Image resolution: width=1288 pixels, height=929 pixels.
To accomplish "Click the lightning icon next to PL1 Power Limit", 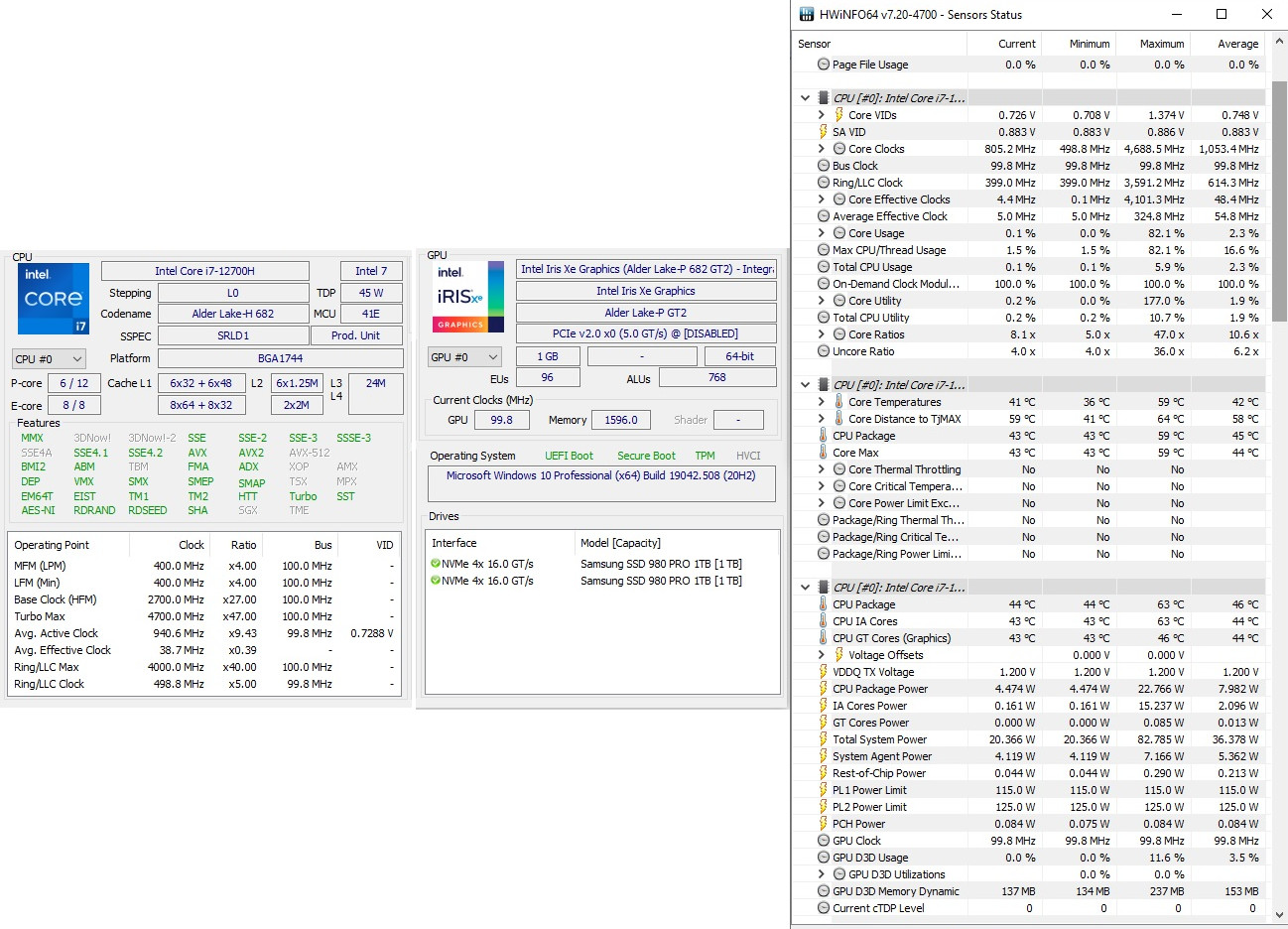I will (824, 790).
